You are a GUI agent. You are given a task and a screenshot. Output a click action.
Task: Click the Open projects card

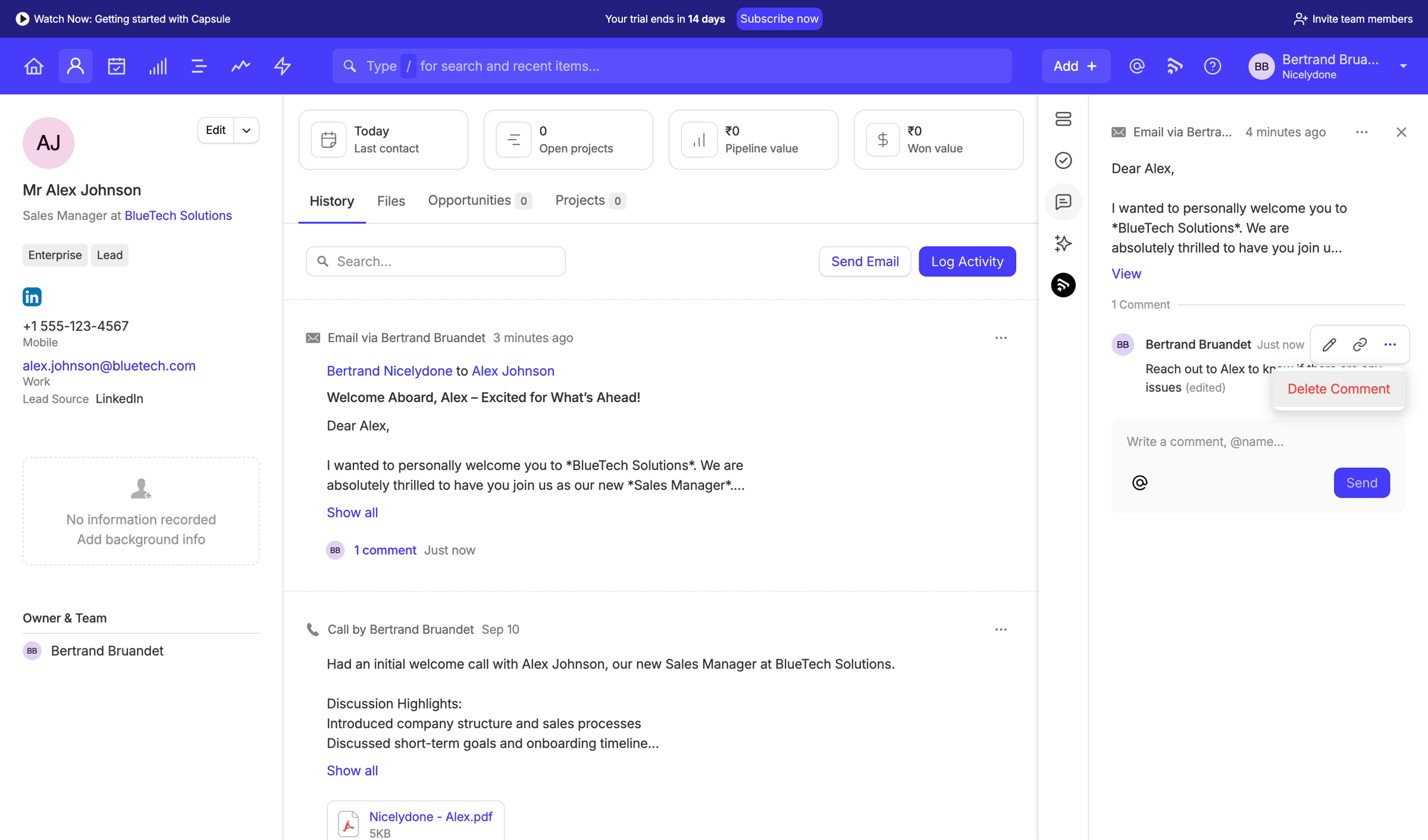[x=568, y=140]
